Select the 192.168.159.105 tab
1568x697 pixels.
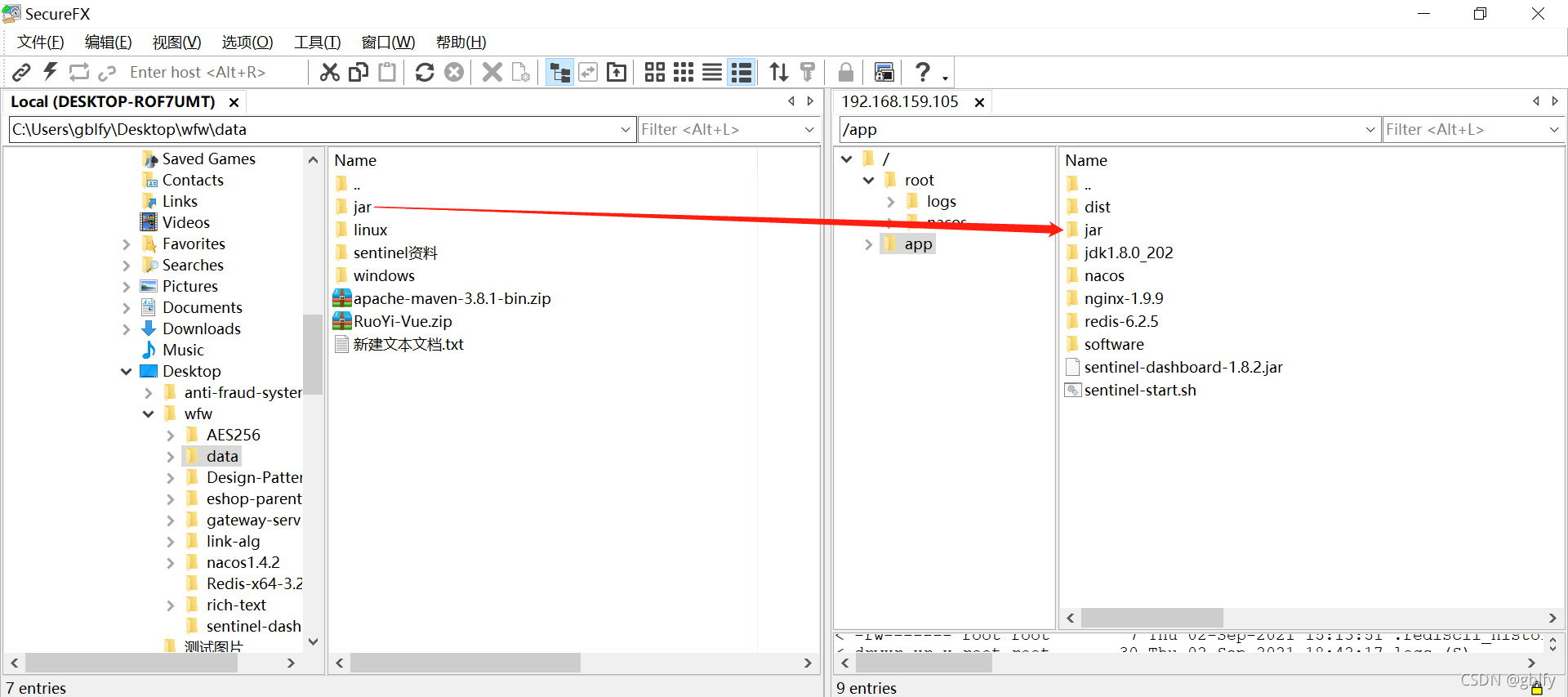(900, 102)
